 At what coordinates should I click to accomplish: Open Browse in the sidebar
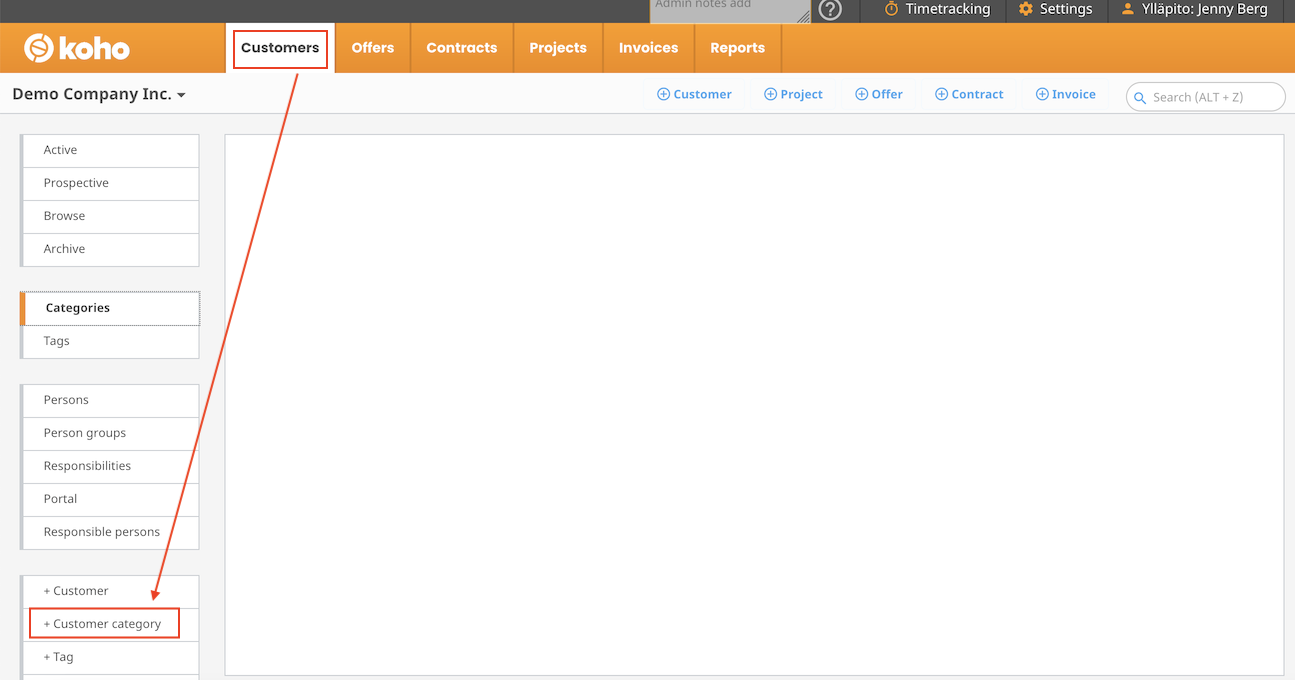pyautogui.click(x=111, y=216)
